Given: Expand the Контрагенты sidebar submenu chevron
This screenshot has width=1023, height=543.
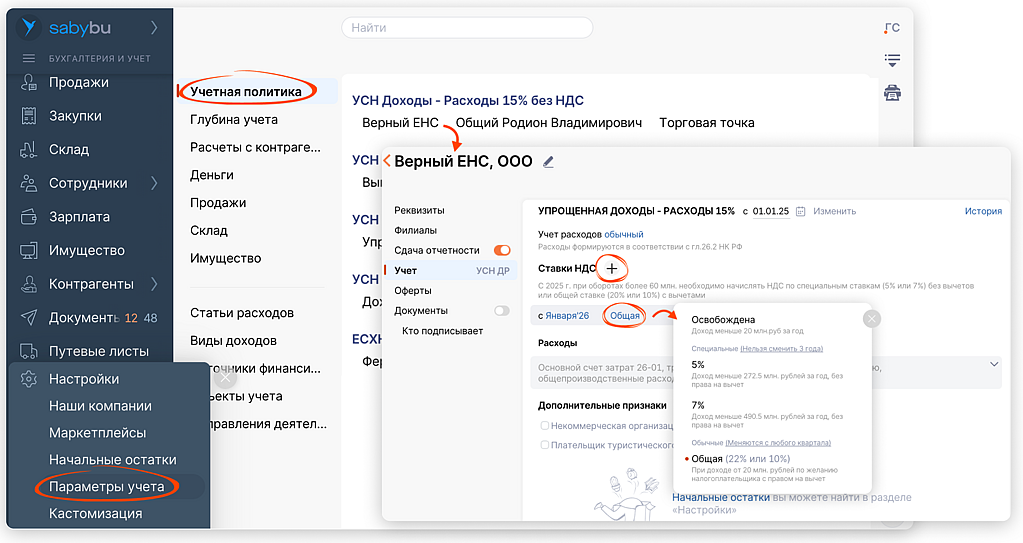Looking at the screenshot, I should (154, 283).
